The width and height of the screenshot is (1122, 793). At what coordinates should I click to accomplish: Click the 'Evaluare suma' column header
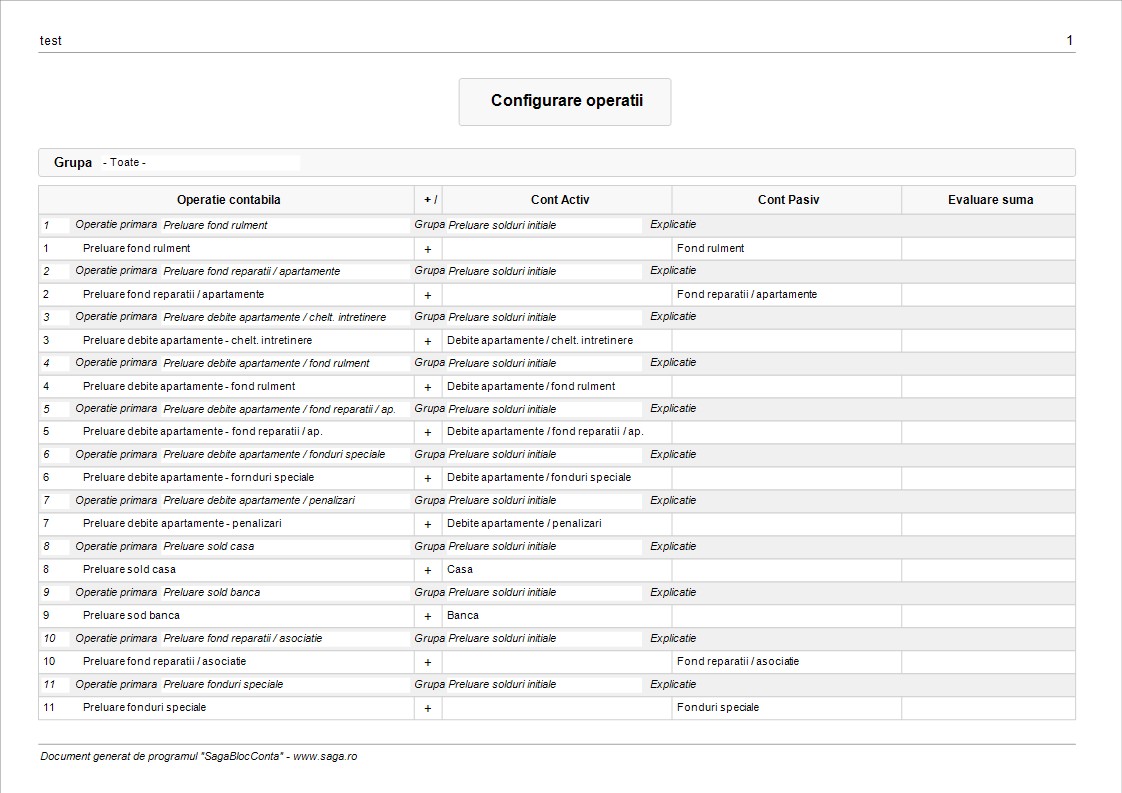990,200
